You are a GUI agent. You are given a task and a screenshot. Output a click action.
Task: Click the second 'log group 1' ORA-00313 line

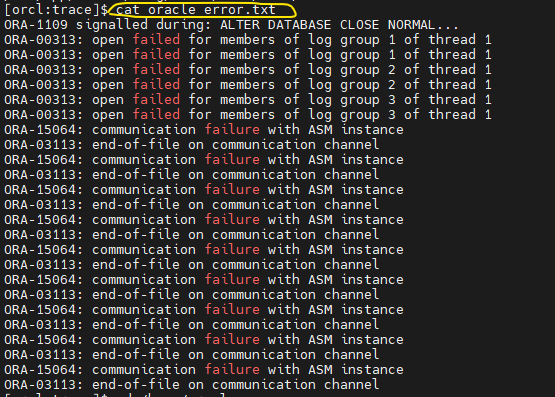pyautogui.click(x=248, y=55)
